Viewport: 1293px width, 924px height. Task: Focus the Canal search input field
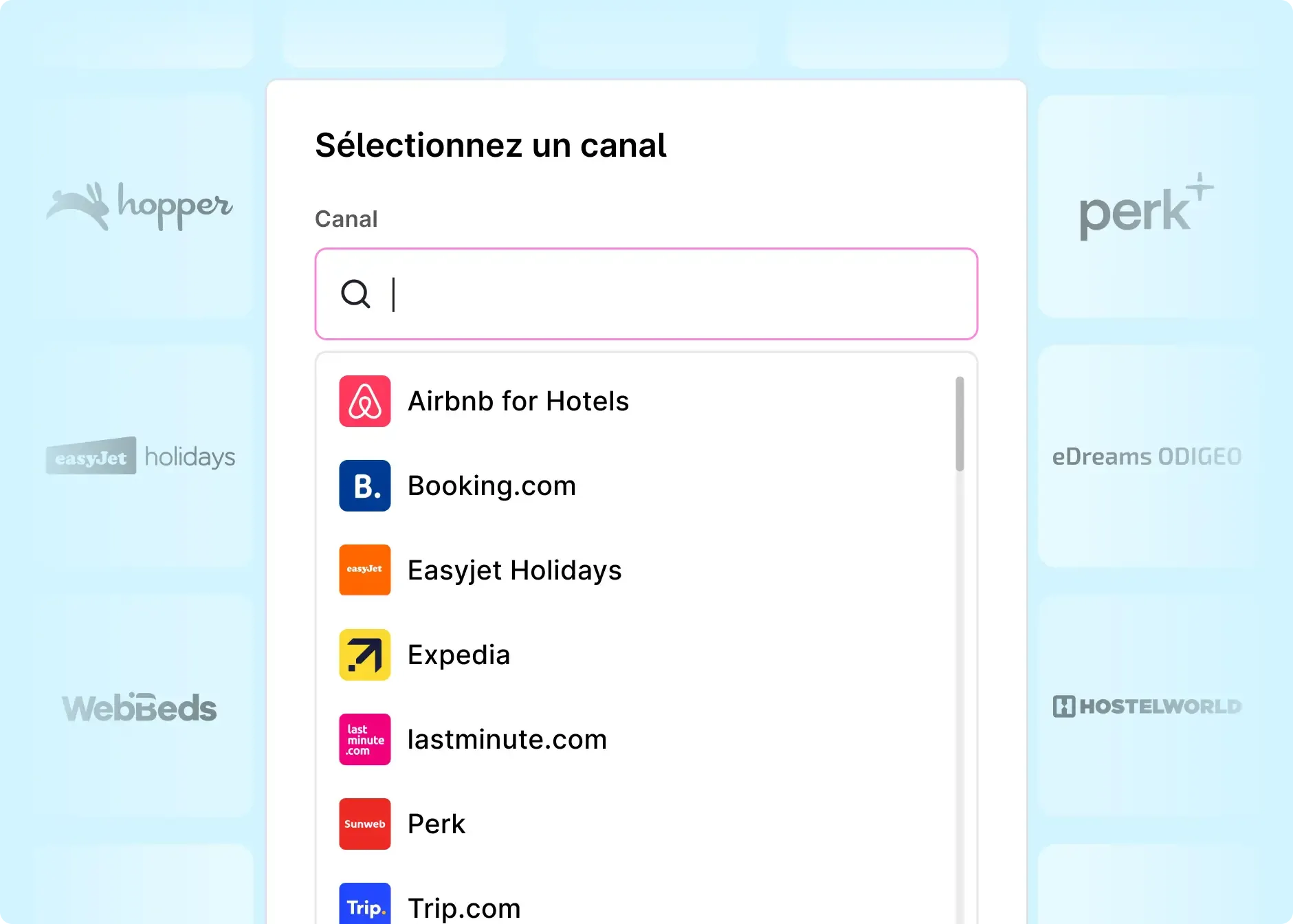tap(646, 294)
